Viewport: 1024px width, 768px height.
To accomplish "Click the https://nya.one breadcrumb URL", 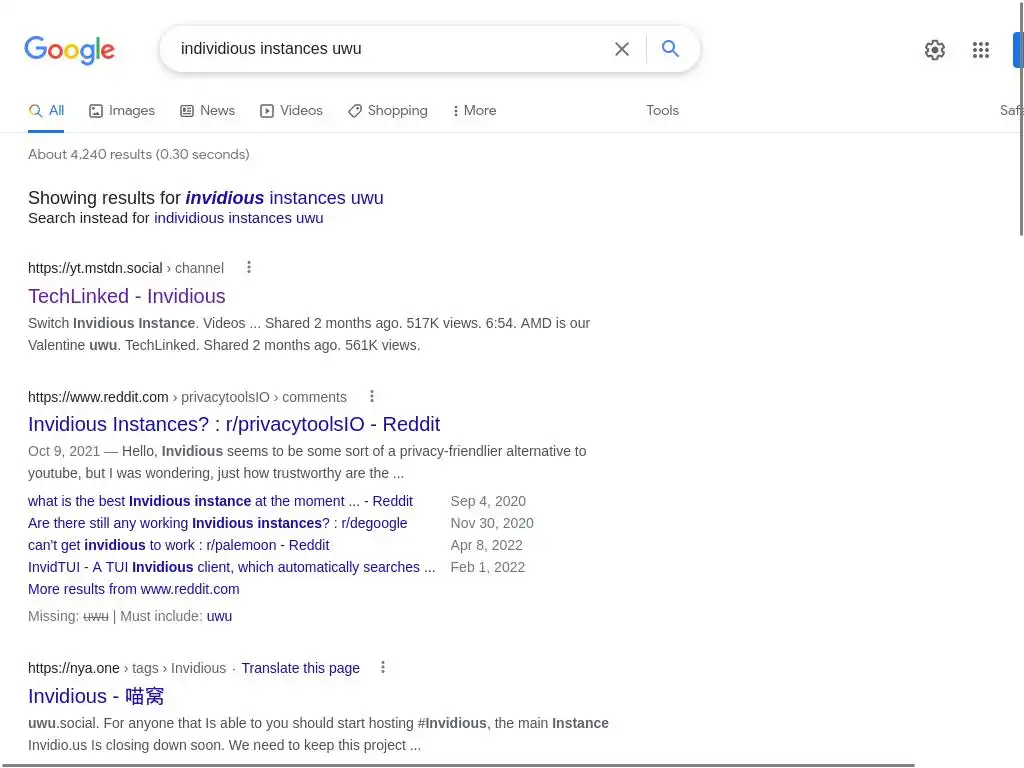I will (x=74, y=668).
